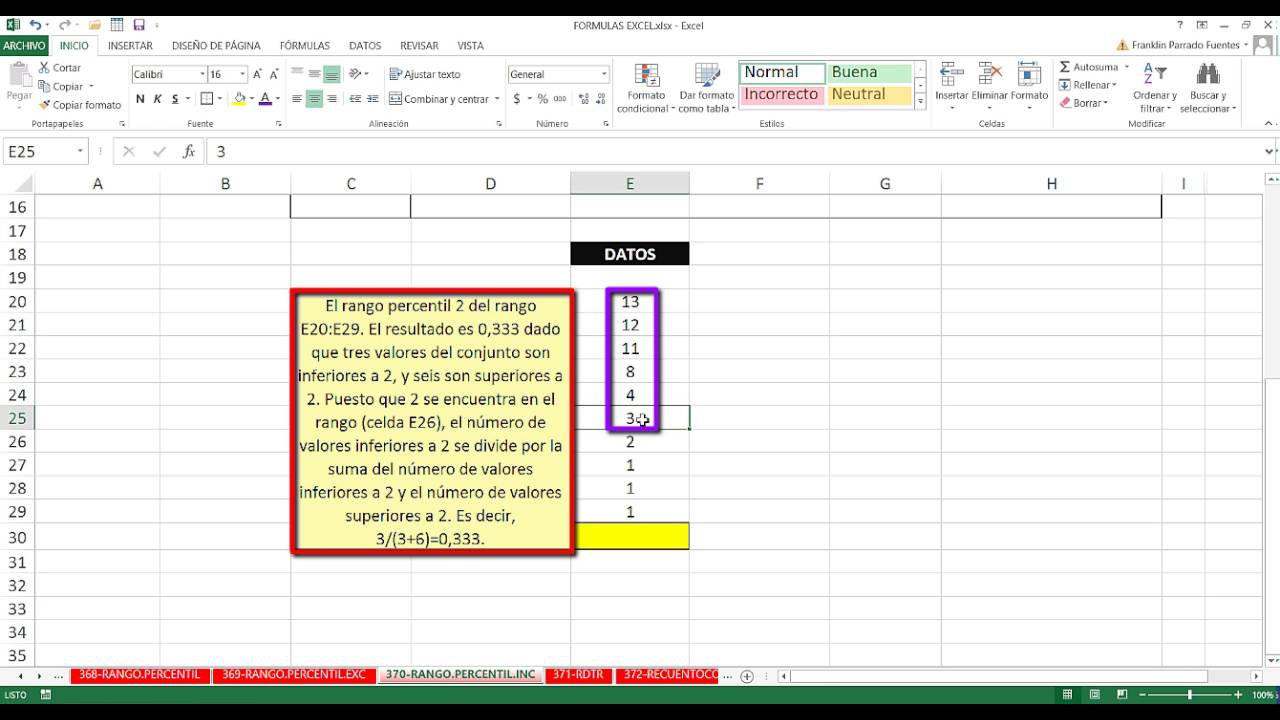Toggle underline S formatting
The width and height of the screenshot is (1280, 720).
click(x=175, y=99)
